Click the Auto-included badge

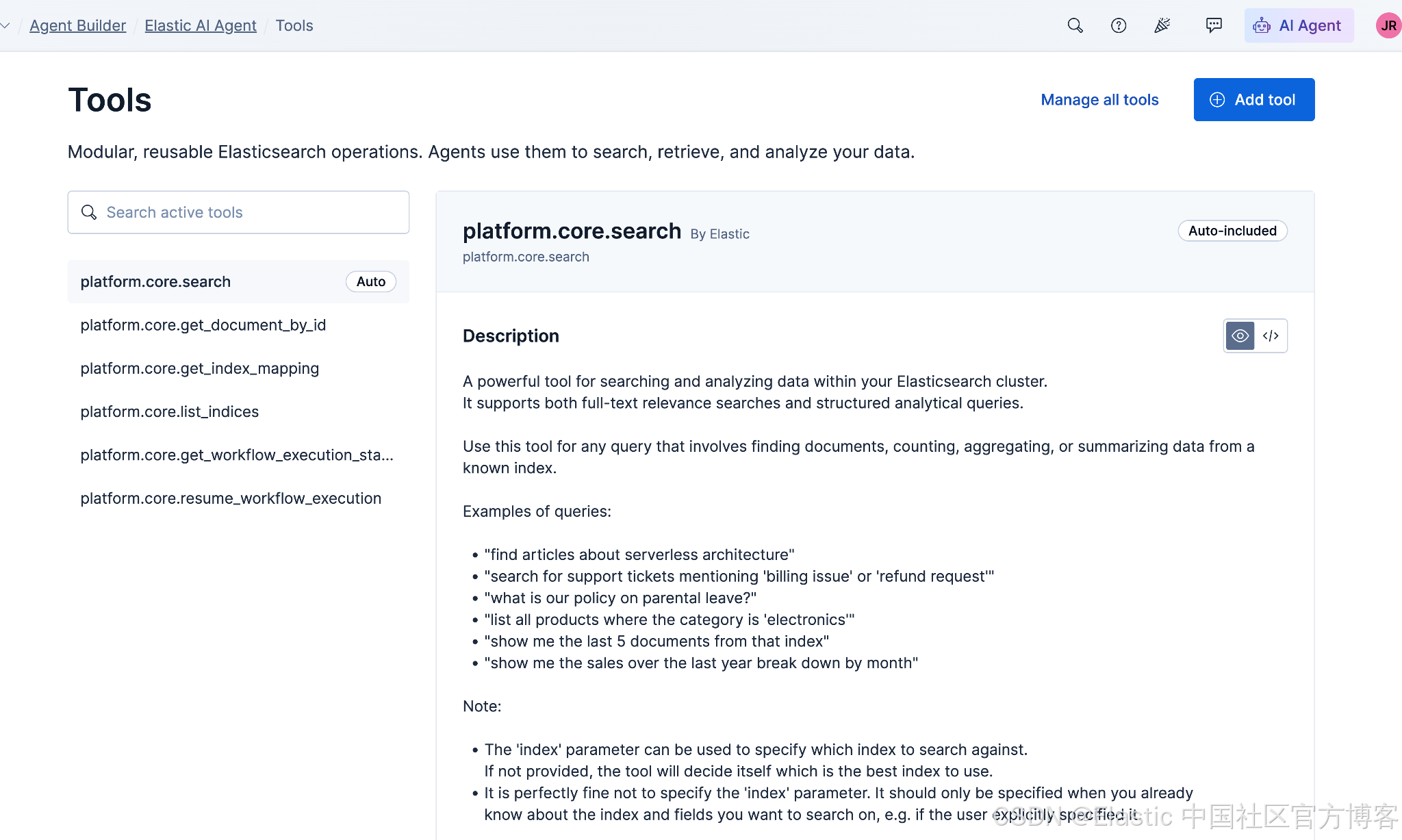(1232, 231)
